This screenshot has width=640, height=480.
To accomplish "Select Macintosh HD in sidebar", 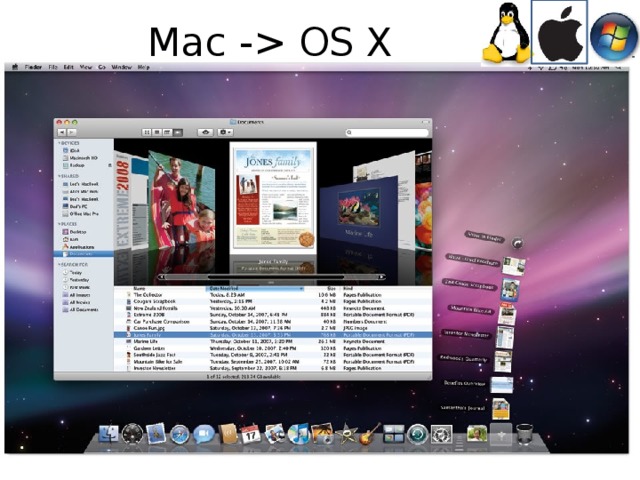I will 80,158.
